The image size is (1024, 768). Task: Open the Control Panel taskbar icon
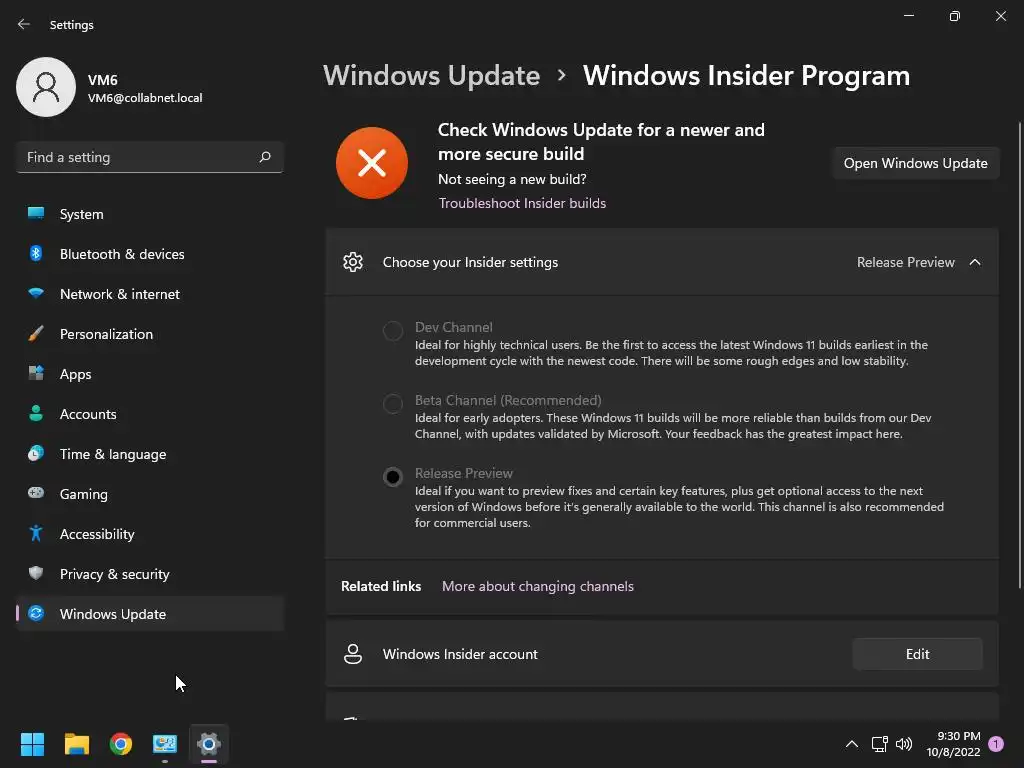[x=165, y=744]
